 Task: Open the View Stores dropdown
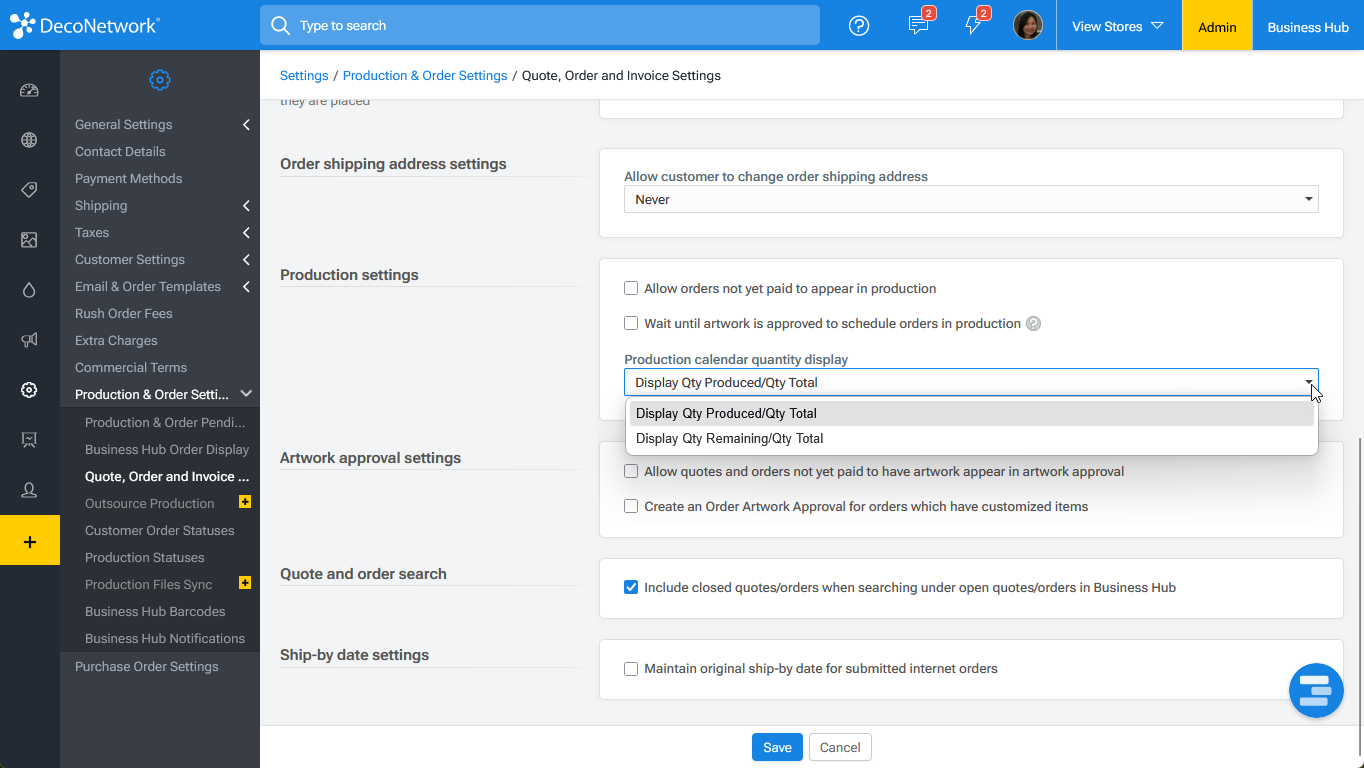(1118, 26)
